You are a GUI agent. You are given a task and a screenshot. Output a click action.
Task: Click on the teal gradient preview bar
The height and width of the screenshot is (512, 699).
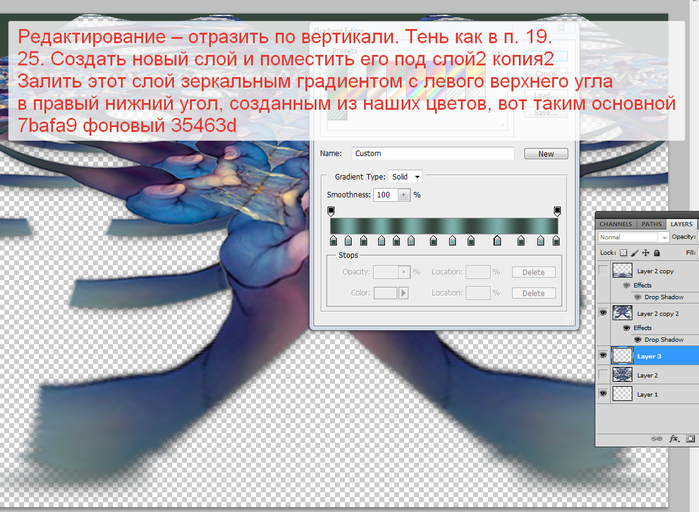(444, 226)
